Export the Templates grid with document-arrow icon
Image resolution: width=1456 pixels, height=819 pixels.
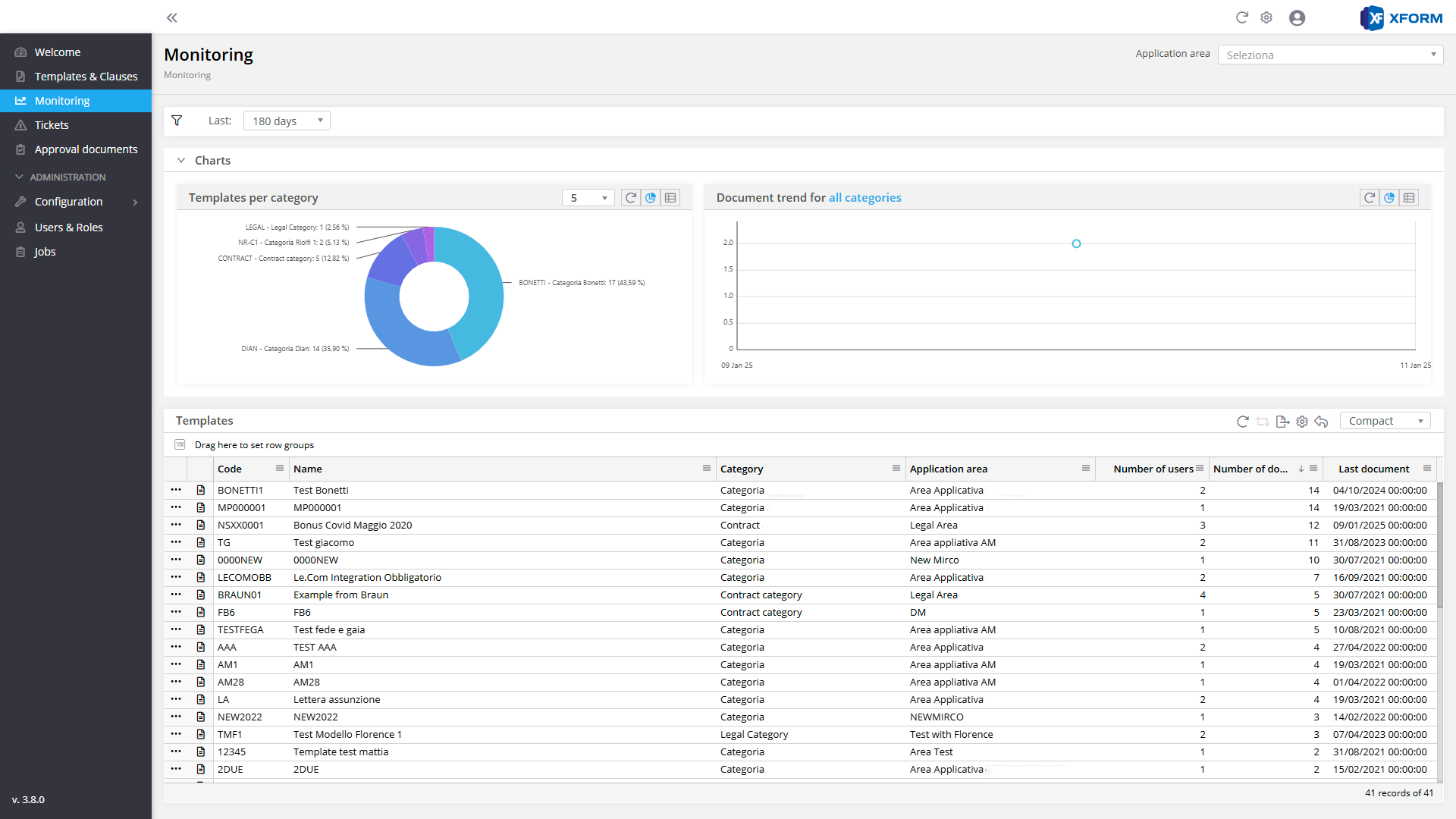pos(1282,422)
